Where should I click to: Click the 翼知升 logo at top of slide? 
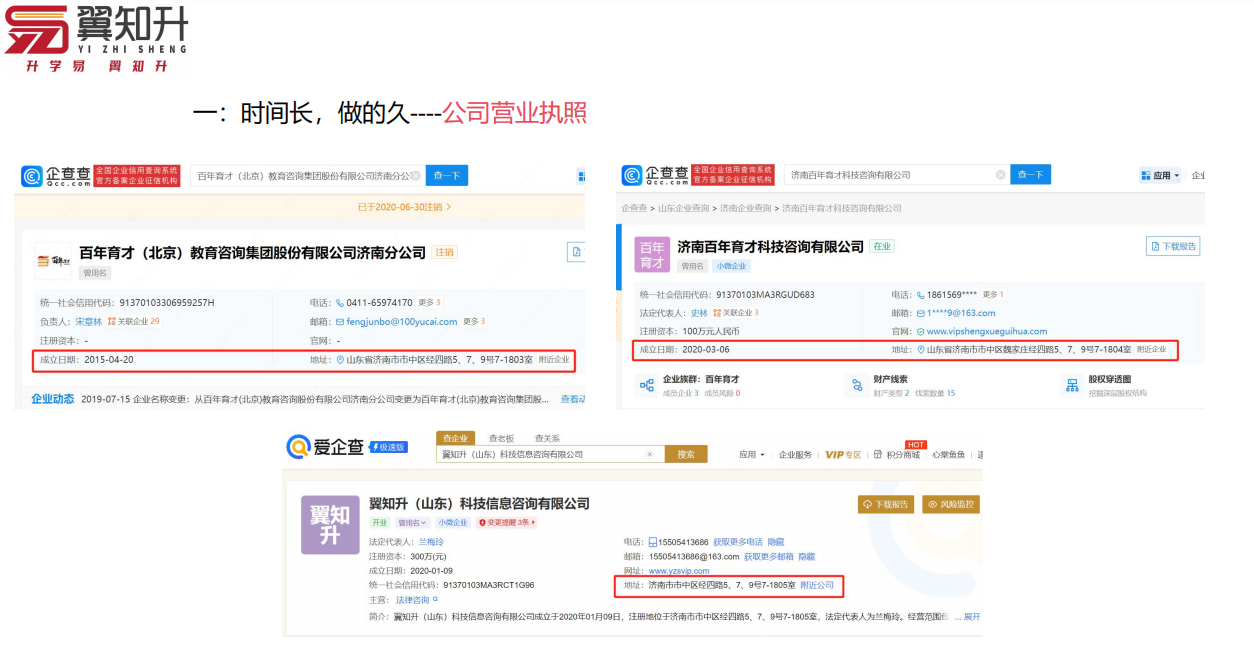point(96,38)
